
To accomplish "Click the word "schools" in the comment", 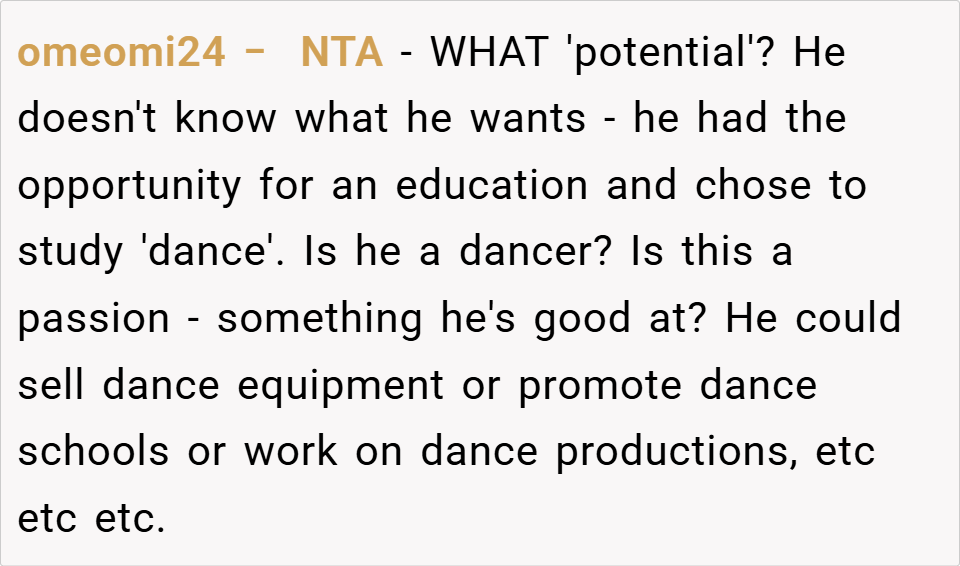I will click(94, 452).
